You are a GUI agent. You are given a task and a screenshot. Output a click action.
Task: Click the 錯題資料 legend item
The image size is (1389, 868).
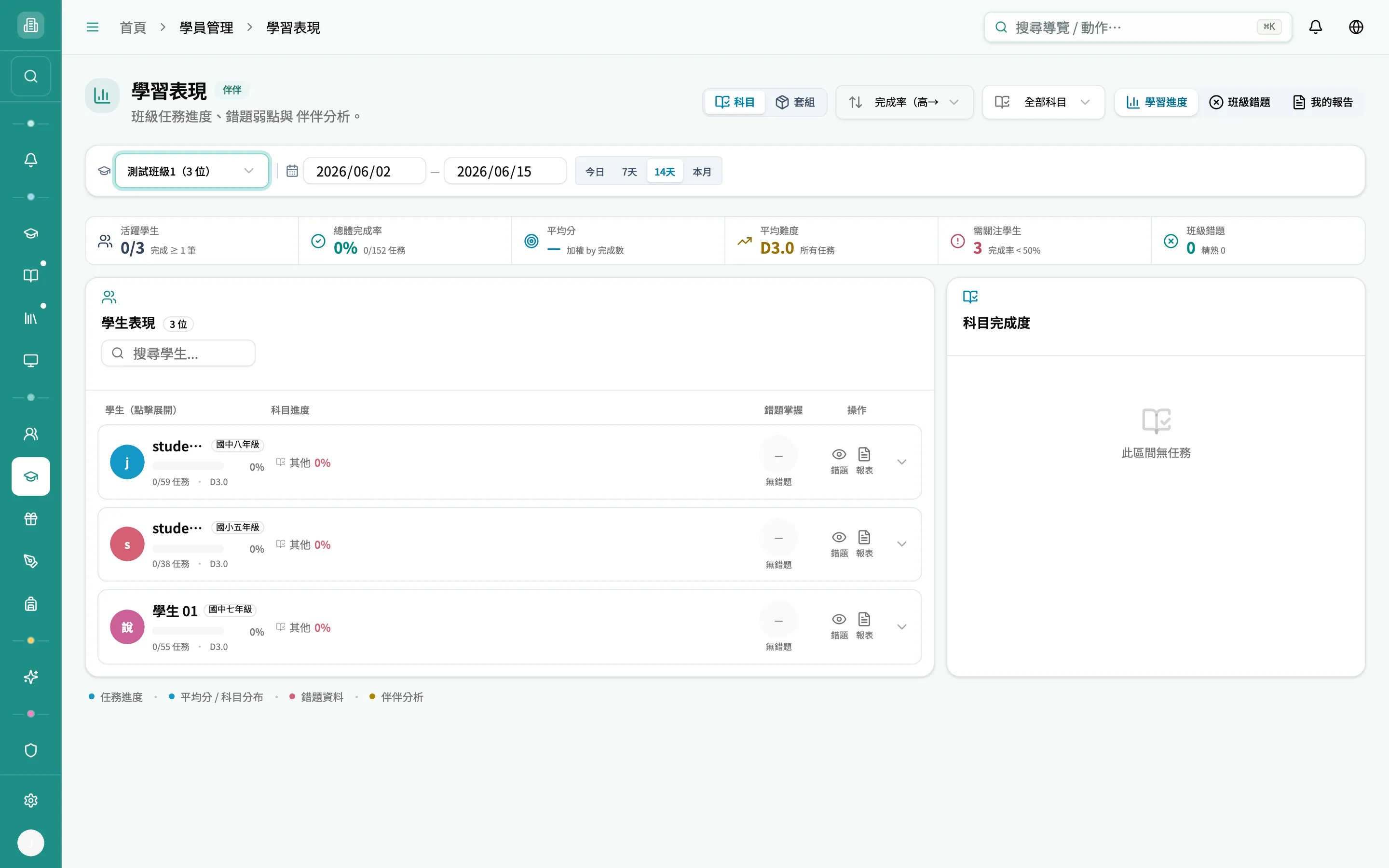coord(316,697)
